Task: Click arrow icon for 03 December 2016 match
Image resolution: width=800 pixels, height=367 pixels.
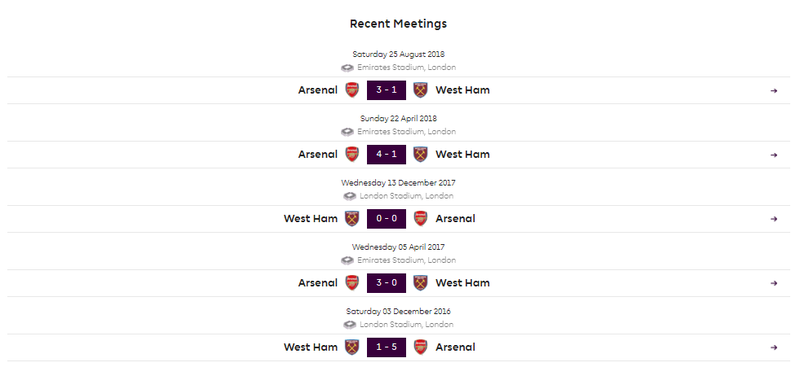Action: coord(773,348)
